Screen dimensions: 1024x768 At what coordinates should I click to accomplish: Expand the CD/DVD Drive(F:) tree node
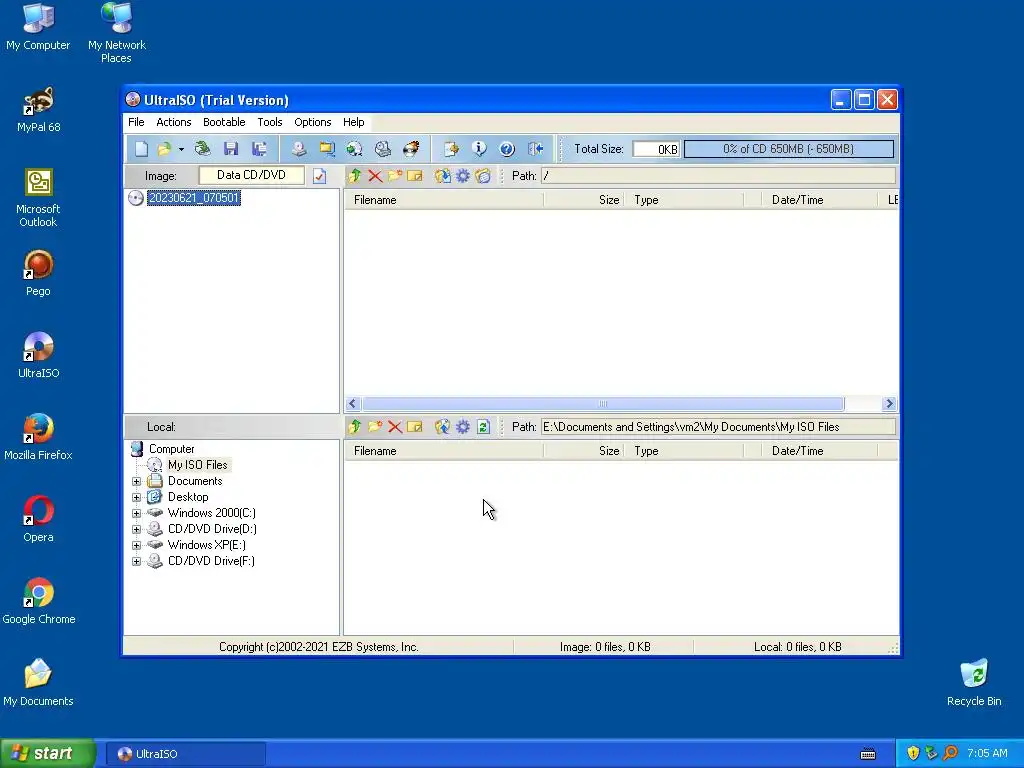point(136,561)
